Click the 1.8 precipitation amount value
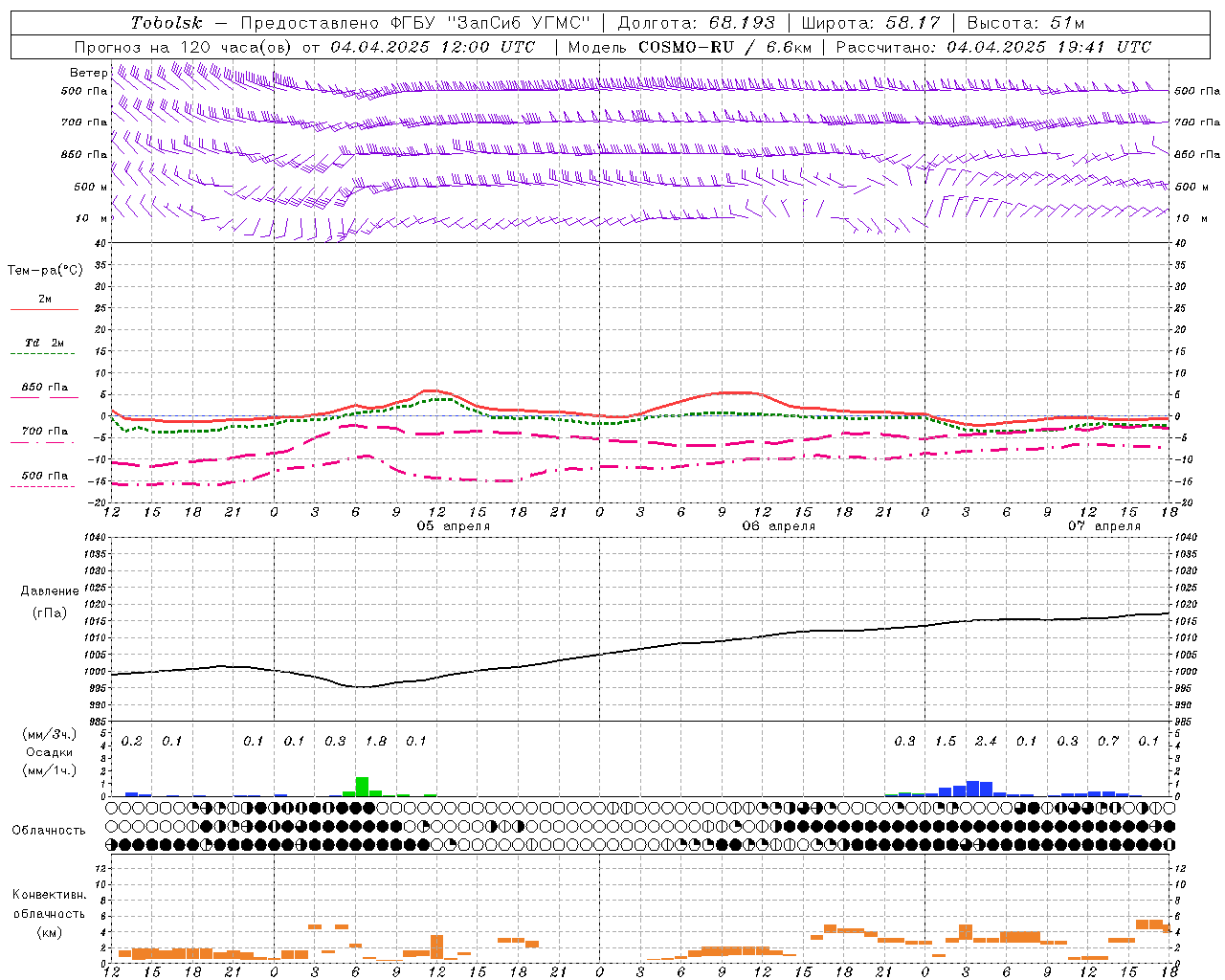Image resolution: width=1225 pixels, height=980 pixels. (376, 741)
